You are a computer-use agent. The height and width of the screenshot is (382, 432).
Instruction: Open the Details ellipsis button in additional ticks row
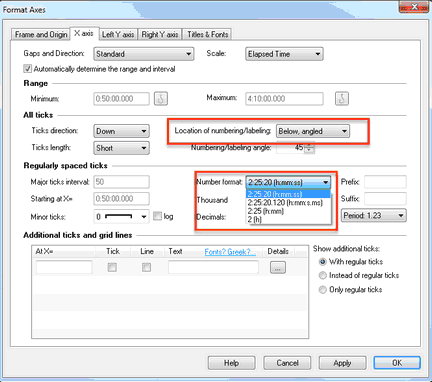[278, 267]
